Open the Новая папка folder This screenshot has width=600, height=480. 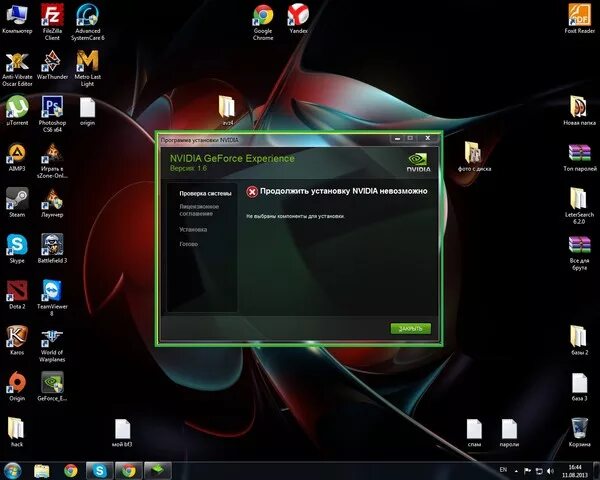[579, 111]
